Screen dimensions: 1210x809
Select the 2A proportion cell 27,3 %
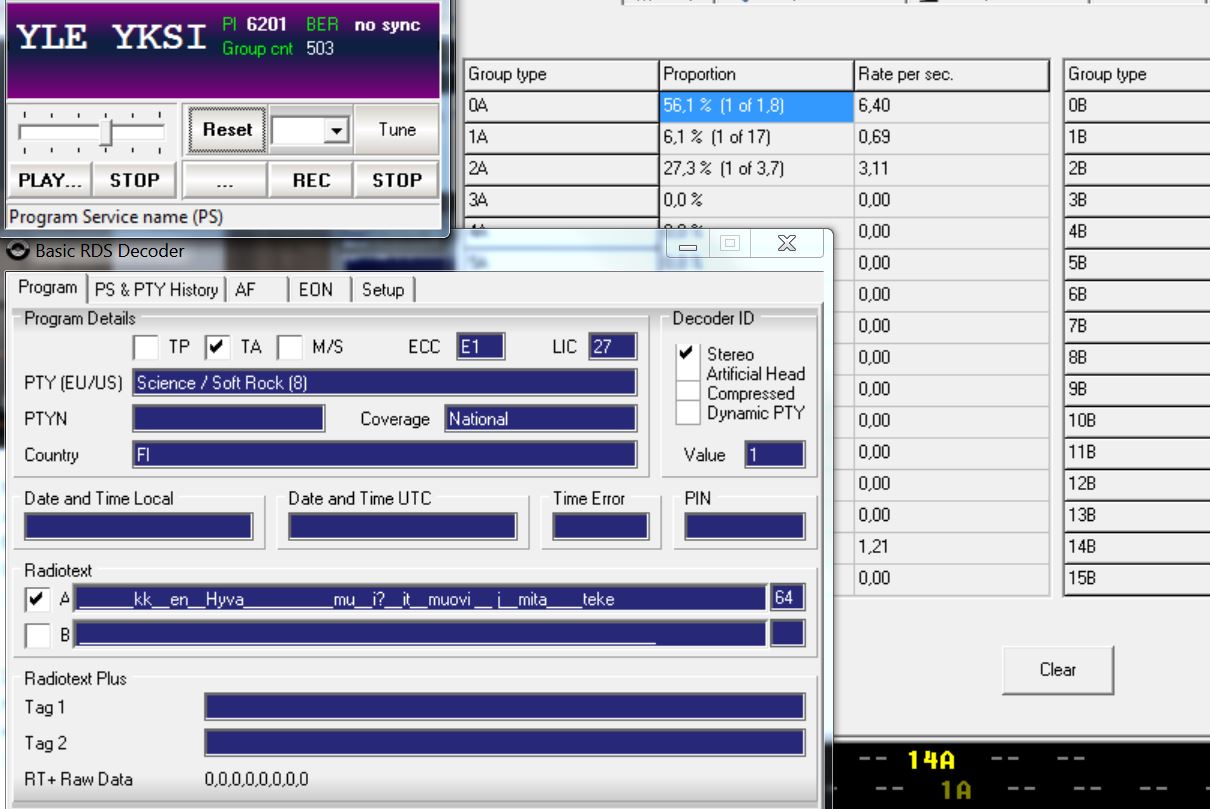(x=757, y=169)
